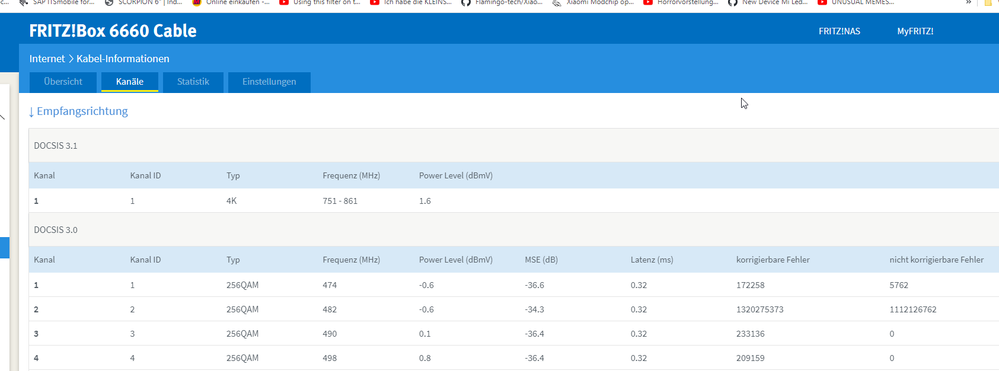Click the power level value '0.1'
This screenshot has width=999, height=371.
424,333
